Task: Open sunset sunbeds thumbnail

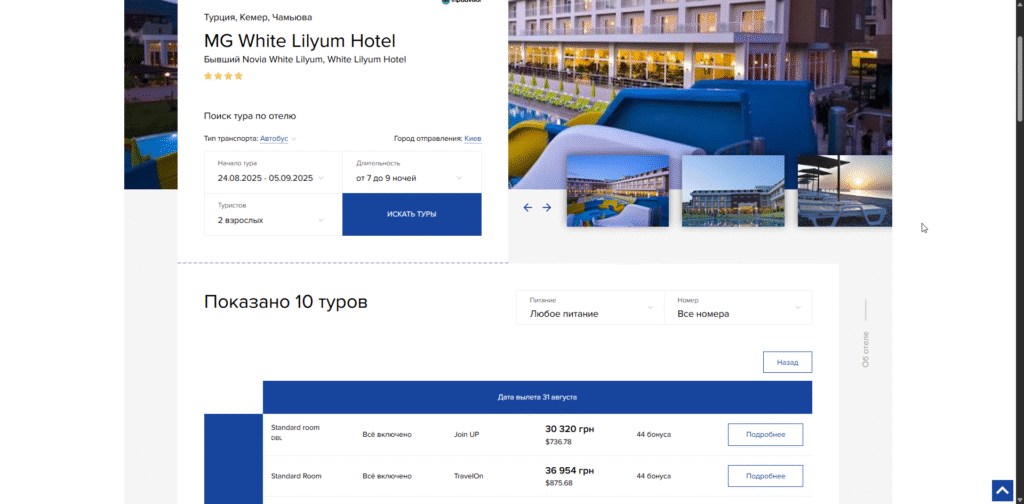Action: coord(844,191)
